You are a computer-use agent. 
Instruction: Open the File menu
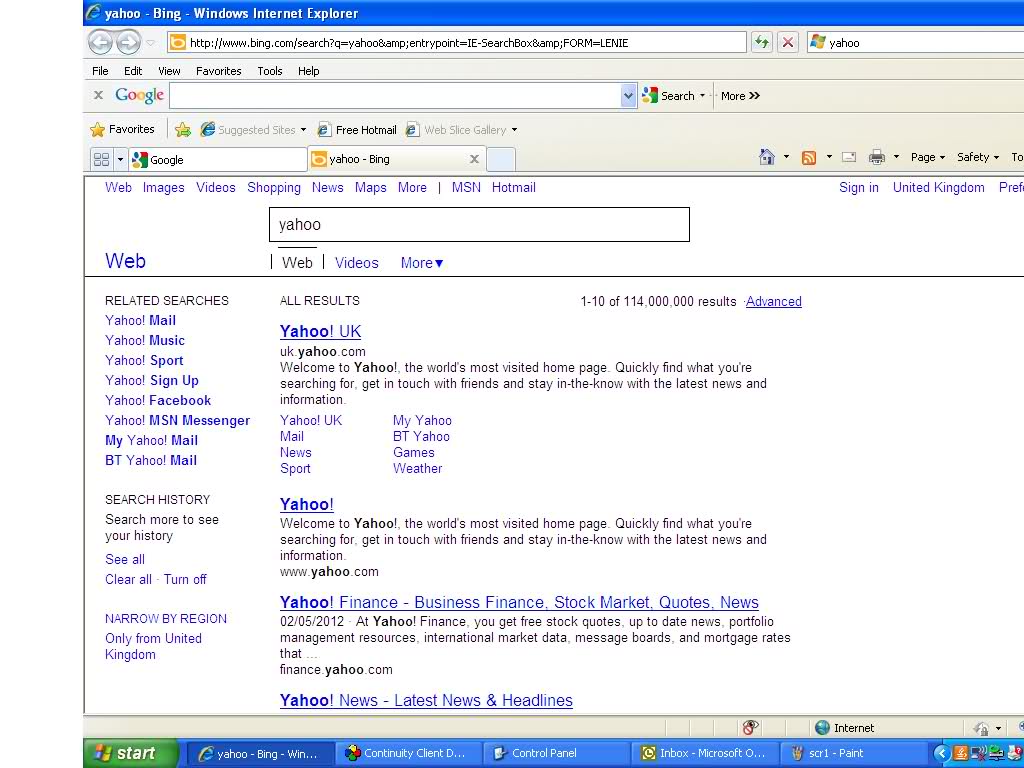100,71
